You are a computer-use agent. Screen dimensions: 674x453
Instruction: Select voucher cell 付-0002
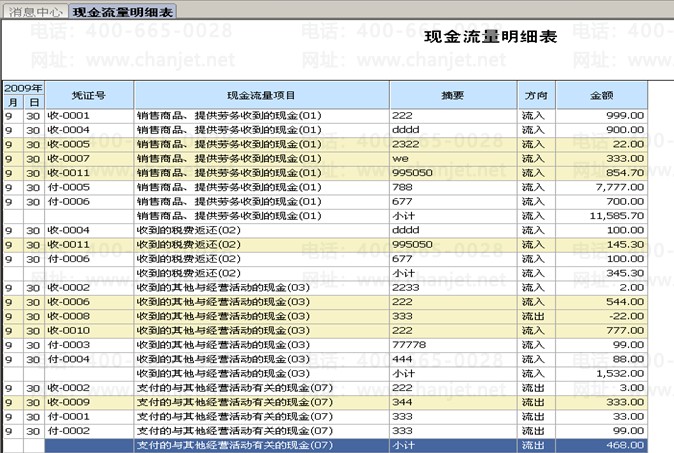tap(89, 431)
